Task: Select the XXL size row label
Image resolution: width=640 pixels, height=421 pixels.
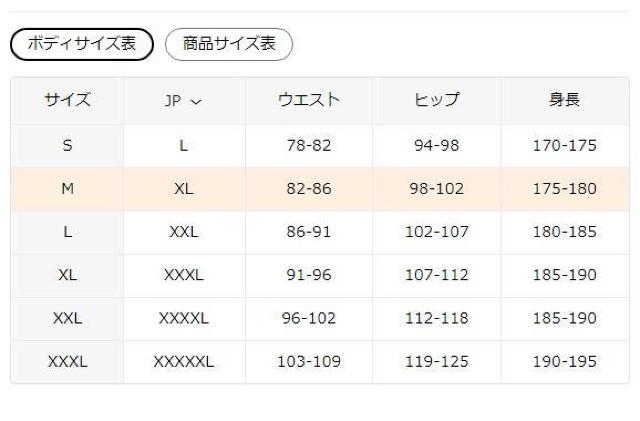Action: pyautogui.click(x=67, y=318)
